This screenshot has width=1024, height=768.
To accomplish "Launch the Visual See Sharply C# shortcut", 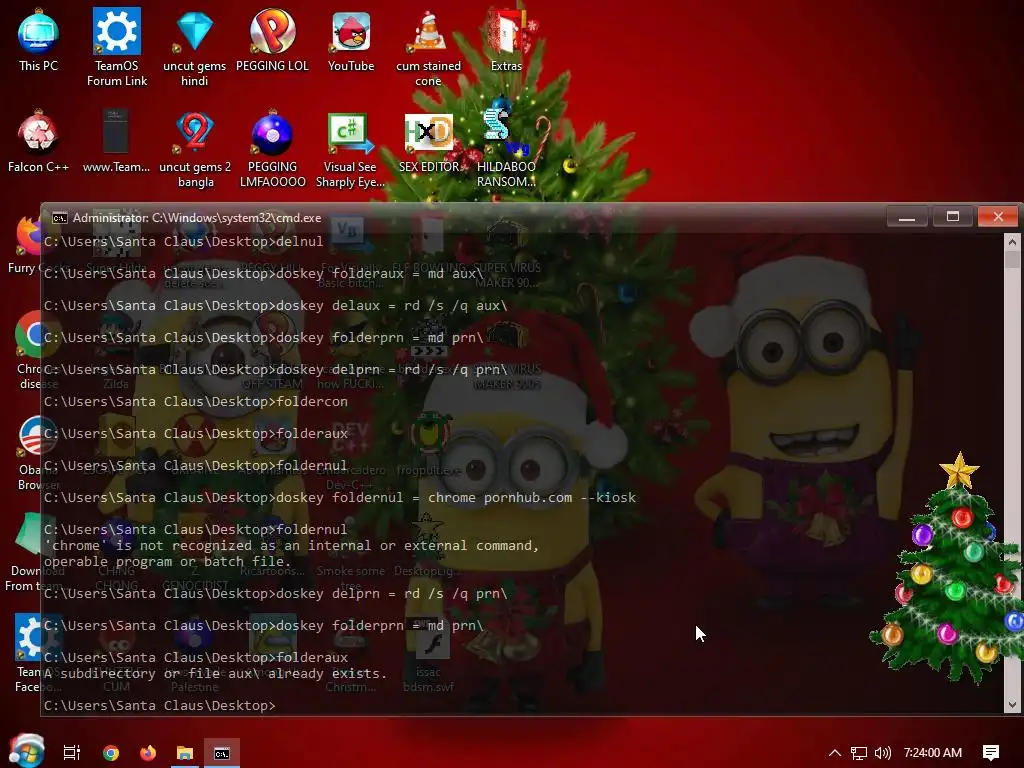I will [350, 150].
